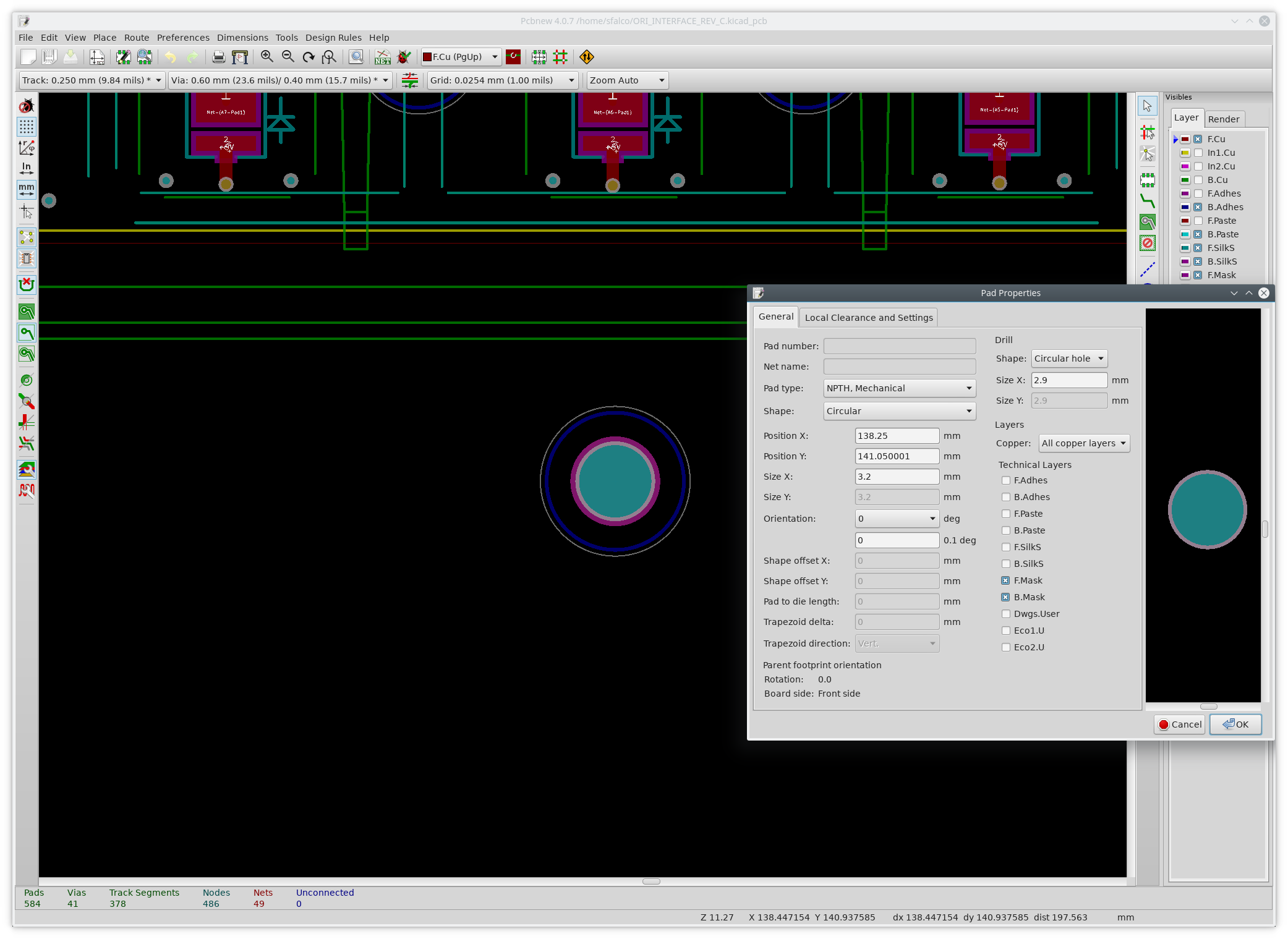The height and width of the screenshot is (939, 1288).
Task: Open the Design Rules menu
Action: coord(333,38)
